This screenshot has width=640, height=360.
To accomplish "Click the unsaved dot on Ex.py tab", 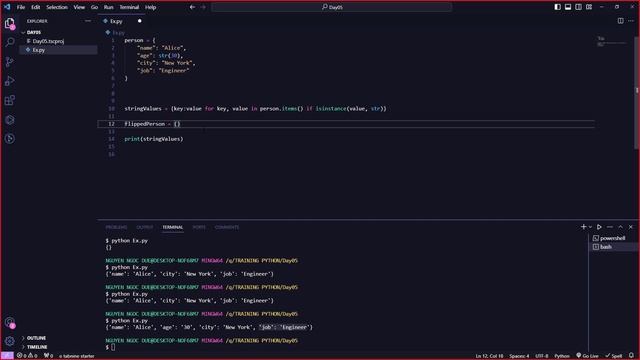I will pyautogui.click(x=140, y=21).
